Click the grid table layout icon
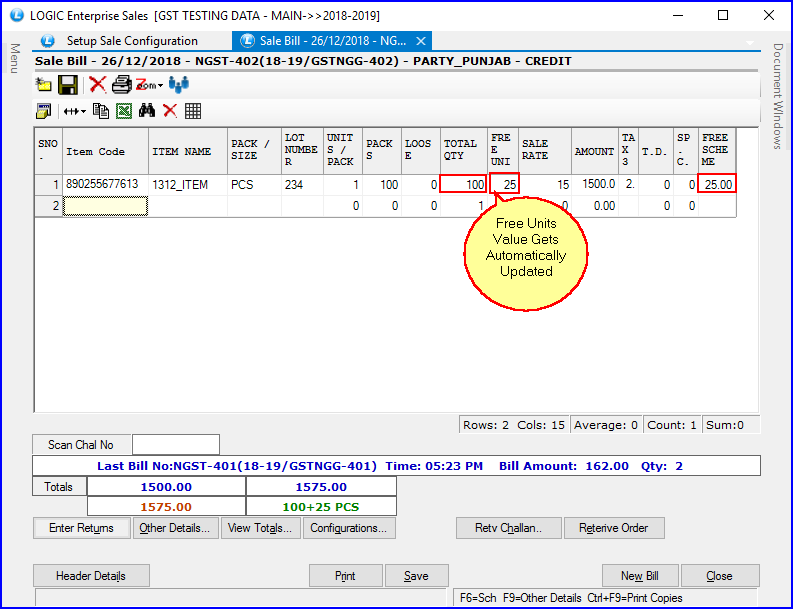Image resolution: width=793 pixels, height=609 pixels. 193,111
